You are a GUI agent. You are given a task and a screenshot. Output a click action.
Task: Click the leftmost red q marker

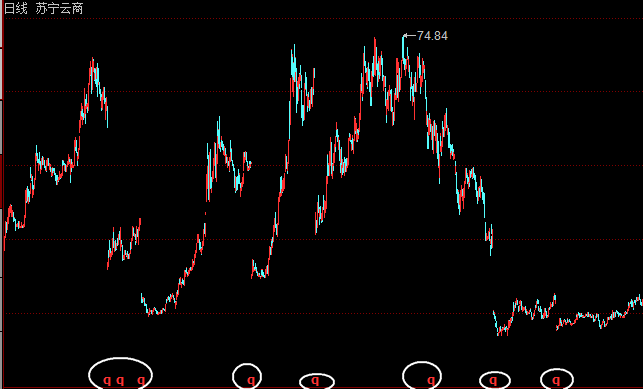(x=107, y=380)
